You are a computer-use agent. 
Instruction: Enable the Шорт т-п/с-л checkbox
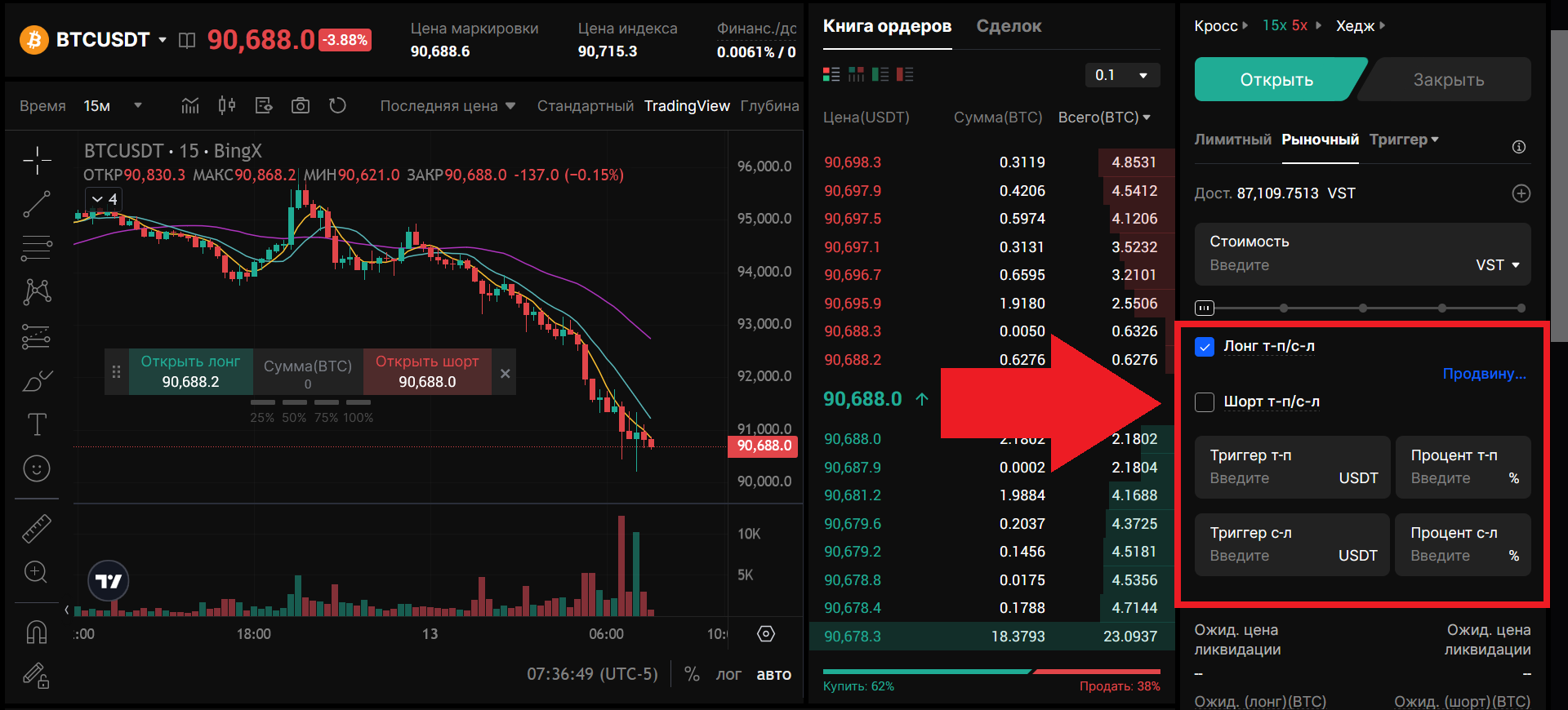click(1205, 402)
